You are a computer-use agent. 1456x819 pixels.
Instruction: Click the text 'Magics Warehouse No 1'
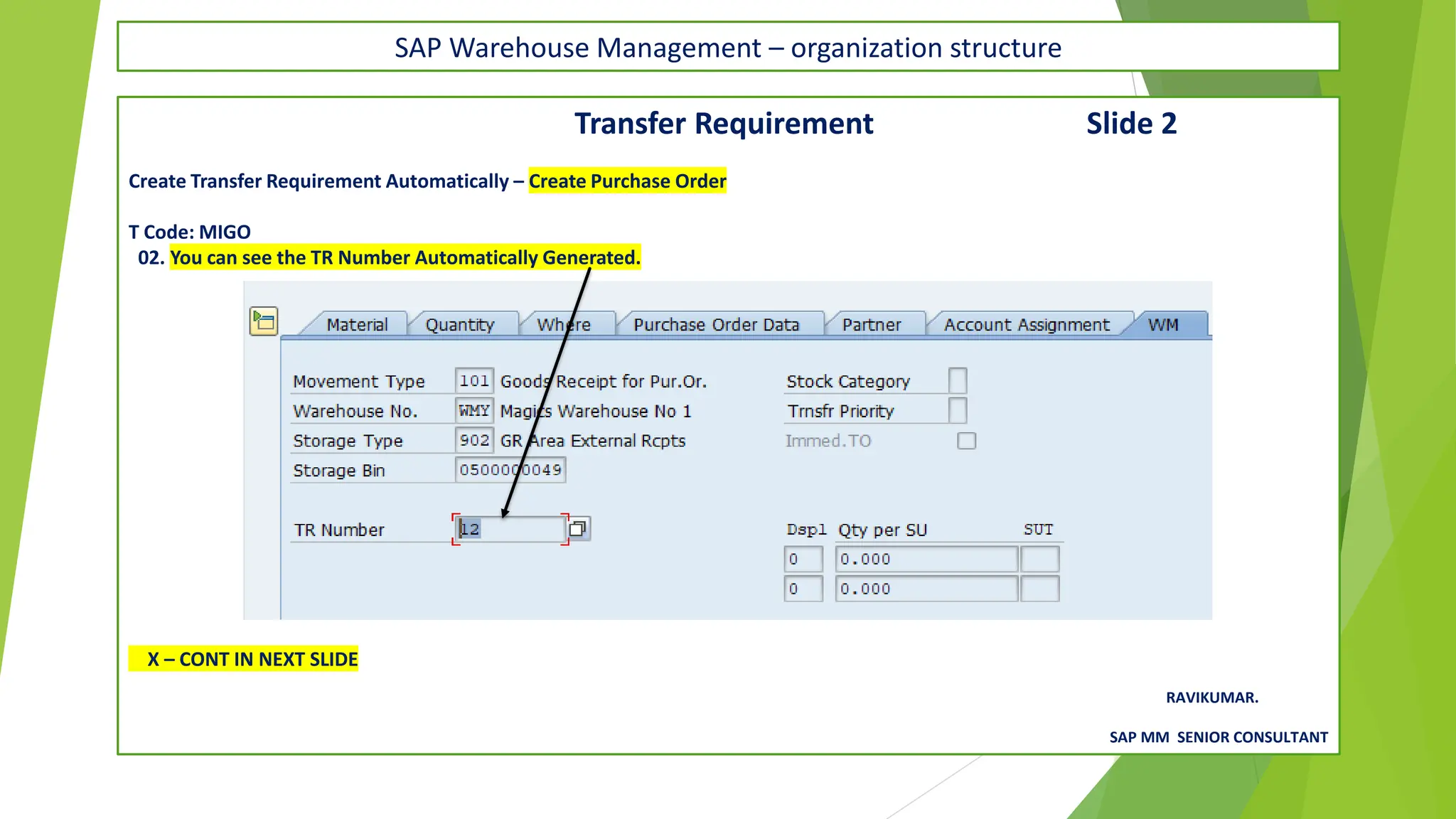pyautogui.click(x=596, y=412)
